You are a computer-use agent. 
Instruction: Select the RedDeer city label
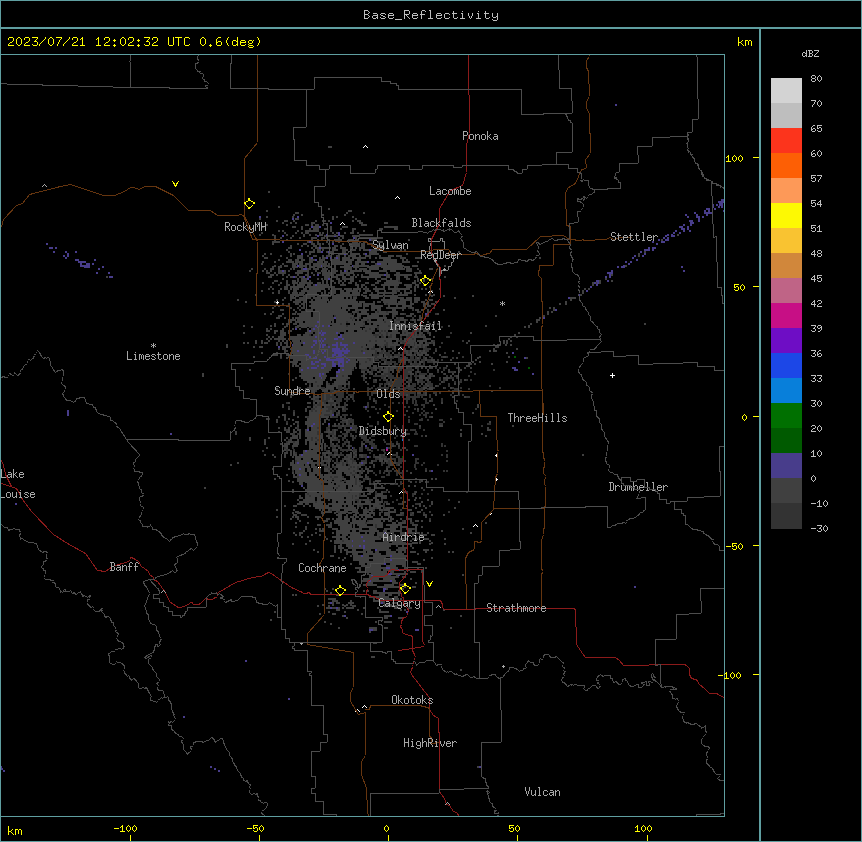(x=440, y=255)
